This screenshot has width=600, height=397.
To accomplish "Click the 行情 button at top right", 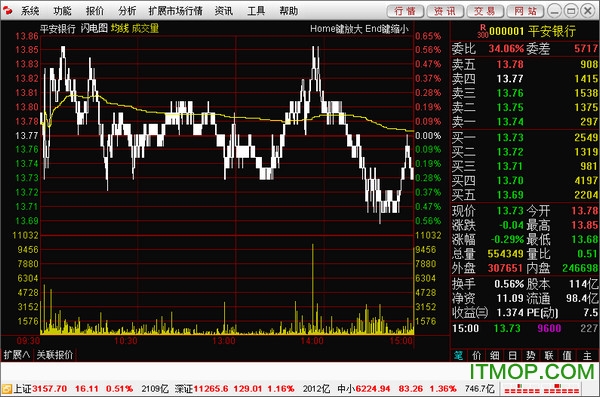I will (405, 11).
